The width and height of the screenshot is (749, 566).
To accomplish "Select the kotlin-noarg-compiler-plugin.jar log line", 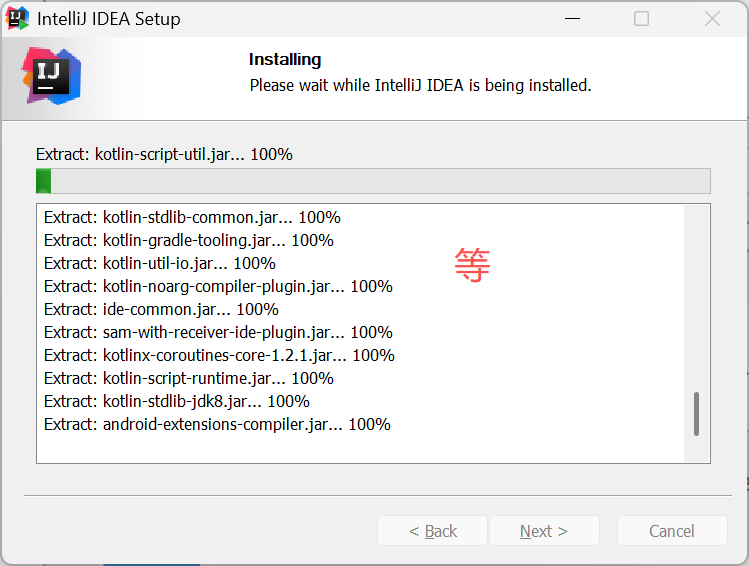I will pyautogui.click(x=218, y=286).
